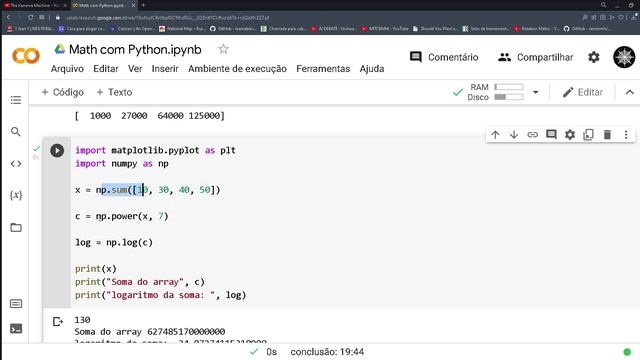Screen dimensions: 640x360
Task: Click the log = np.log(c) line
Action: coord(114,242)
